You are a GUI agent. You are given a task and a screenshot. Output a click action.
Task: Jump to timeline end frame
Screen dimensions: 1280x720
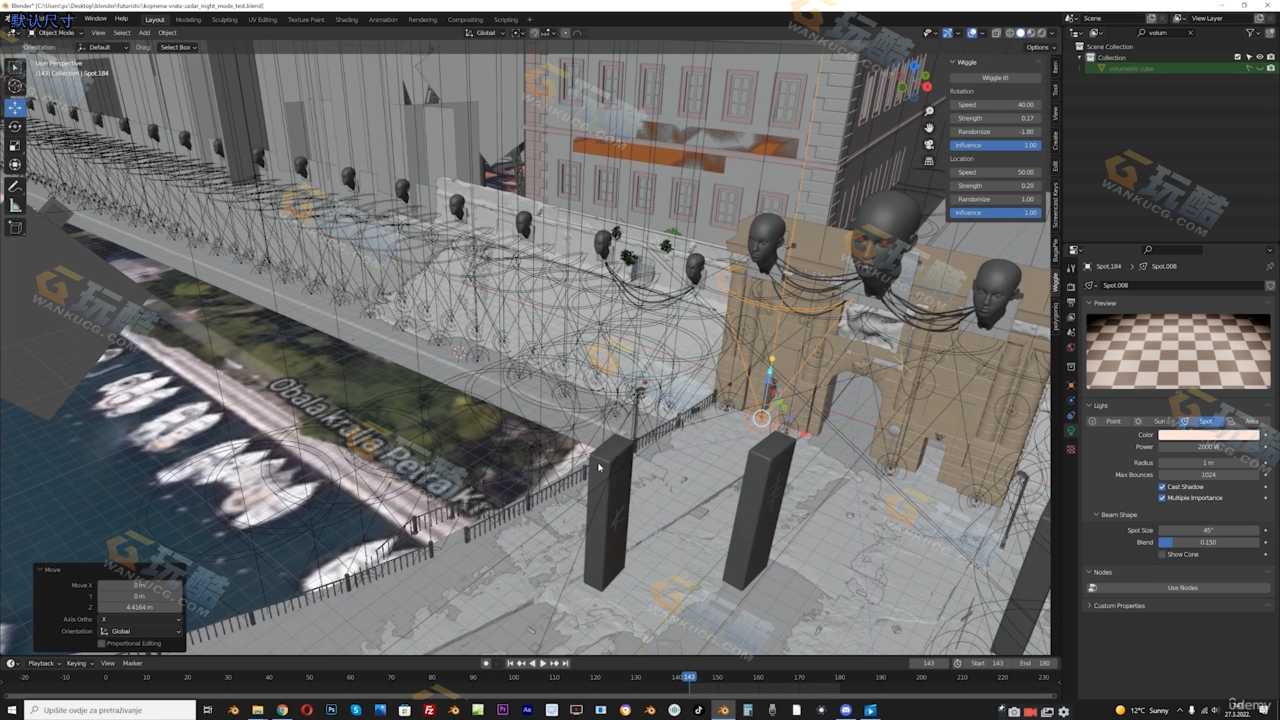click(x=565, y=663)
